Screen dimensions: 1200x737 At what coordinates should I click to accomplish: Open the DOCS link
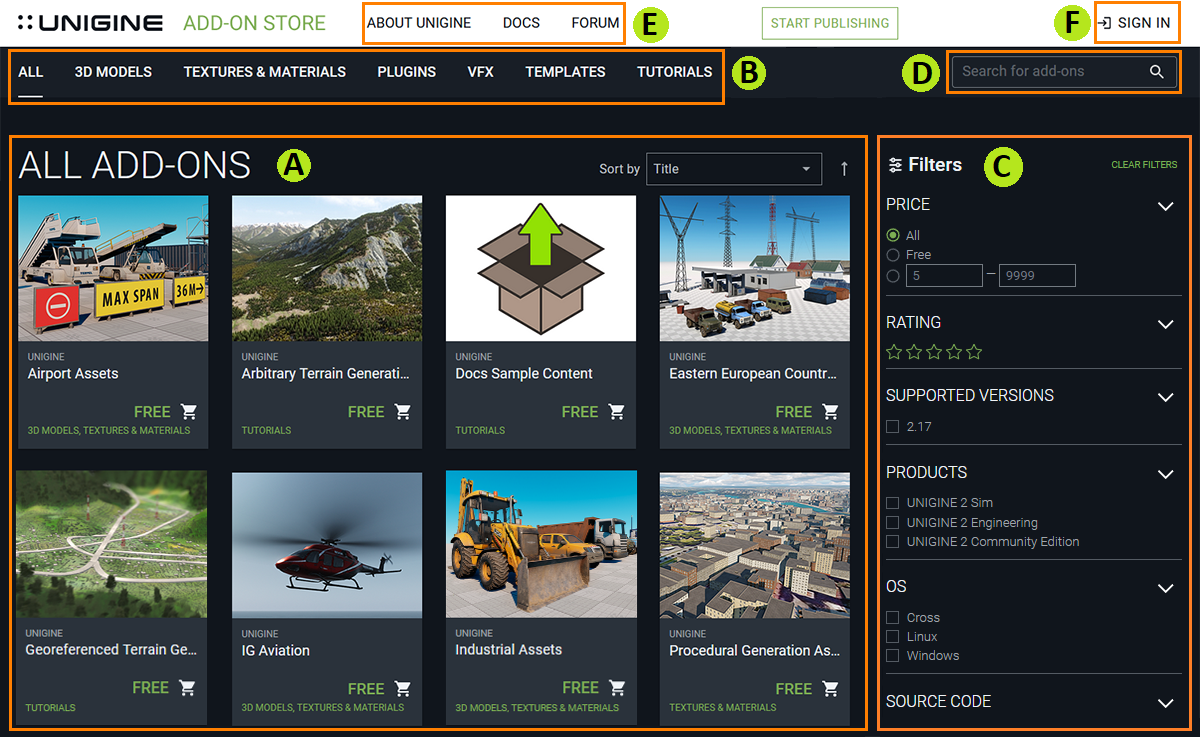[521, 23]
